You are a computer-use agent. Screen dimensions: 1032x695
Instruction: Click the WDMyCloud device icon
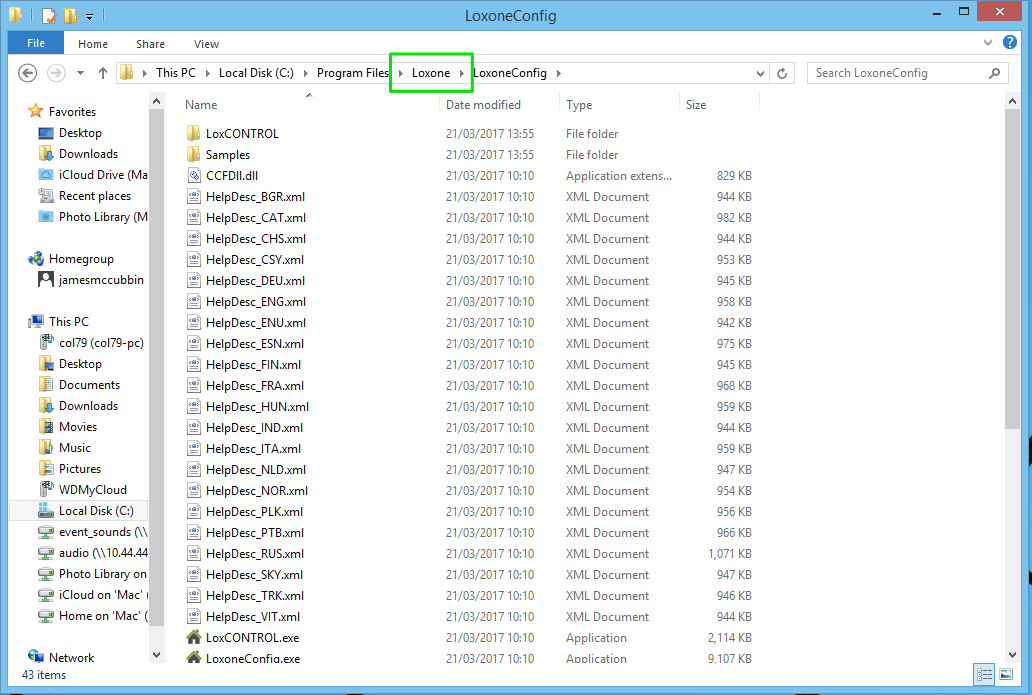pos(45,489)
